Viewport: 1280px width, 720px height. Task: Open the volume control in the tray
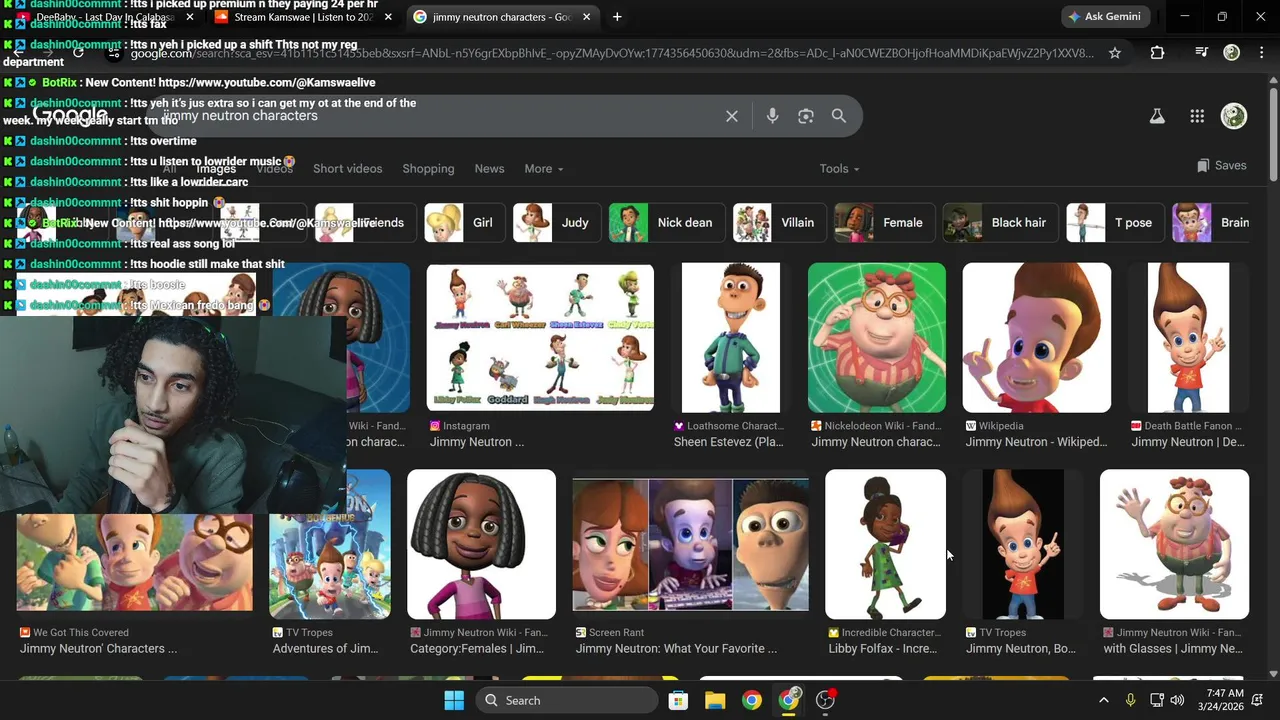tap(1178, 700)
